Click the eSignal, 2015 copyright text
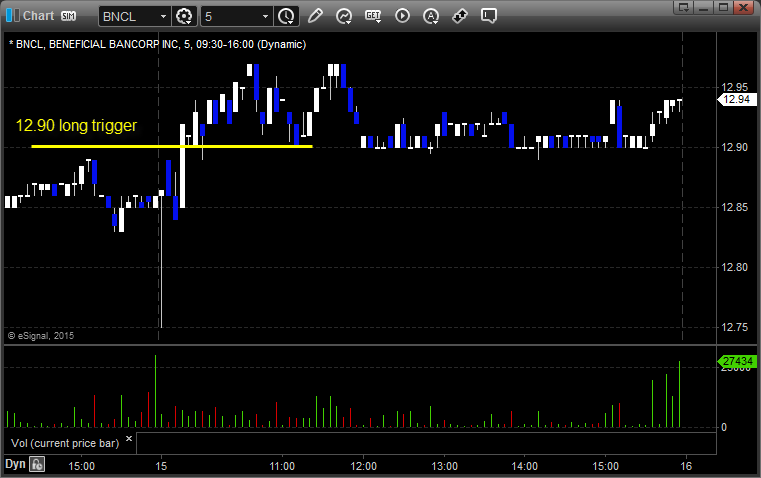Screen dimensions: 761x478 point(41,335)
